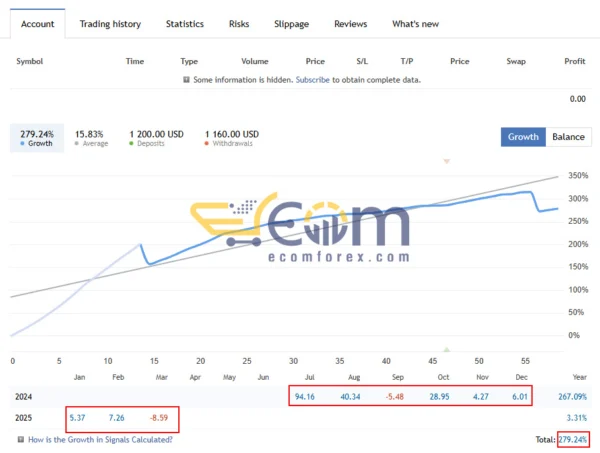Screen dimensions: 600x453
Task: Toggle the 15.83% Average series
Action: [91, 138]
